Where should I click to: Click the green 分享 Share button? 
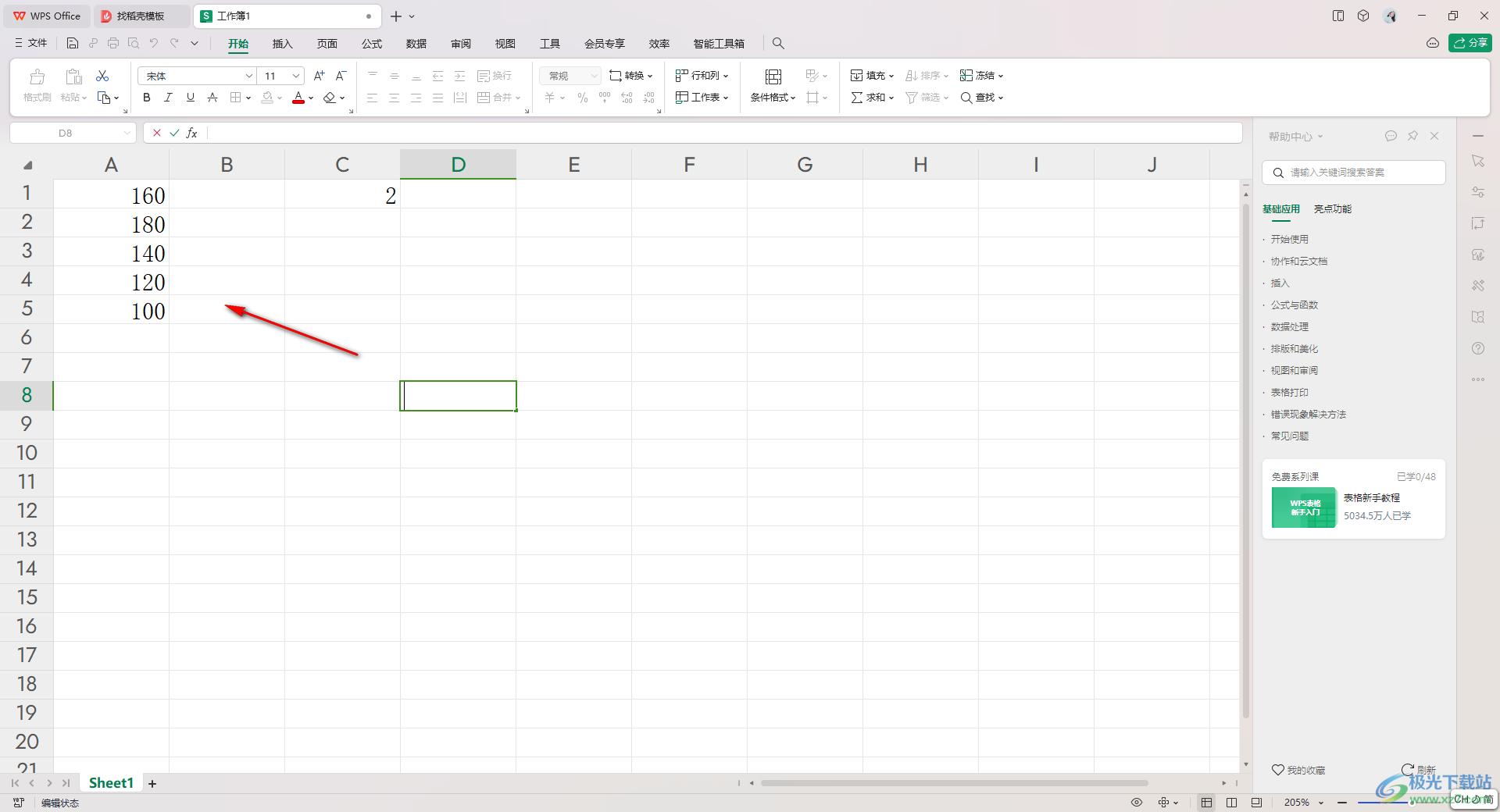[1470, 43]
